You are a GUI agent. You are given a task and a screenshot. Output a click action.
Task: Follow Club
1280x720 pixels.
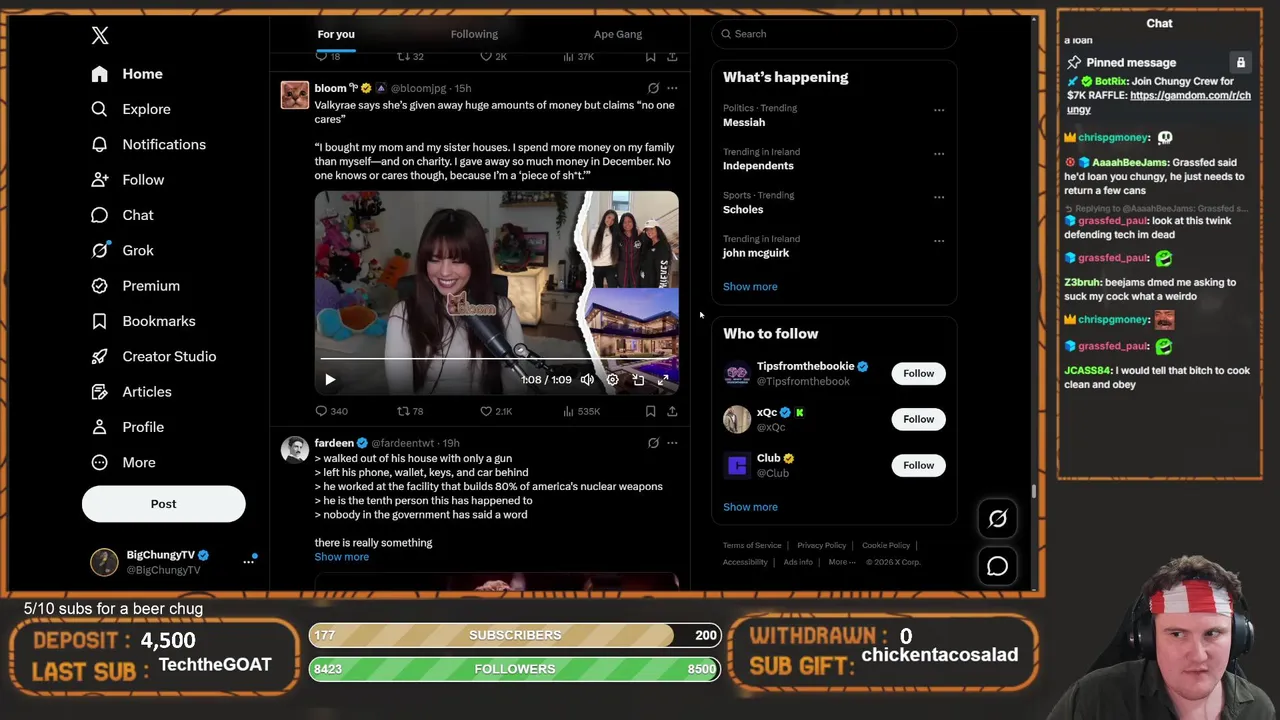coord(918,465)
